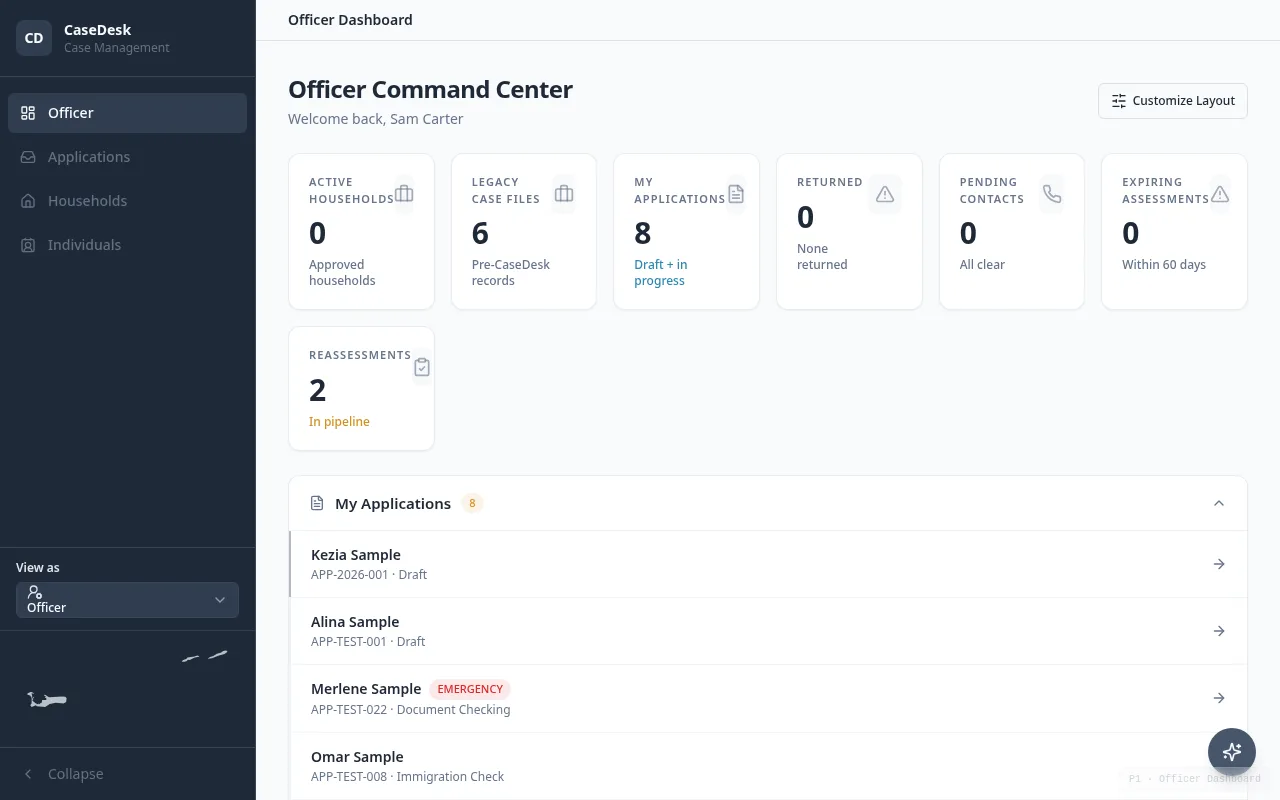1280x800 pixels.
Task: Click the EMERGENCY tag on Merlene Sample
Action: [x=470, y=689]
